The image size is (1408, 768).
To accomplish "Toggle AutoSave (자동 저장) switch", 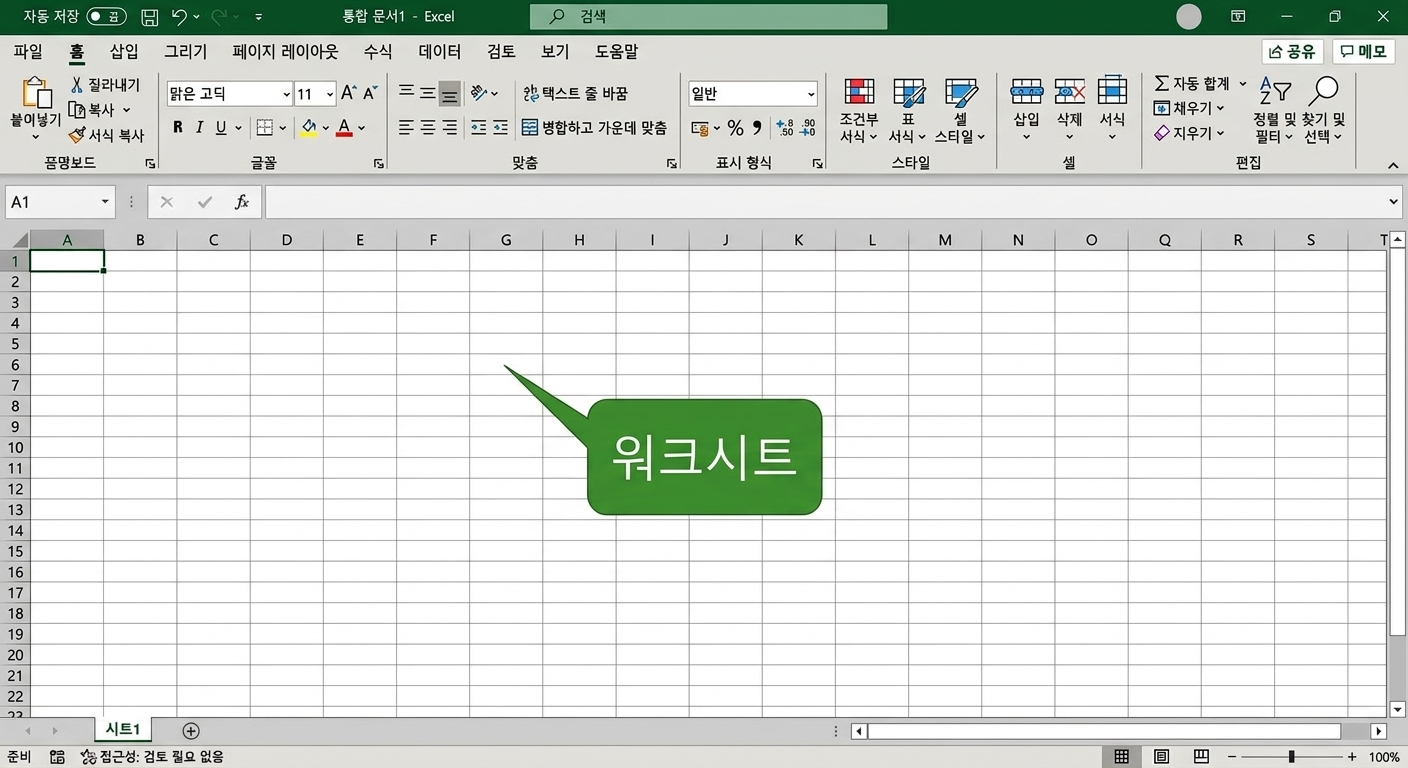I will pyautogui.click(x=106, y=17).
